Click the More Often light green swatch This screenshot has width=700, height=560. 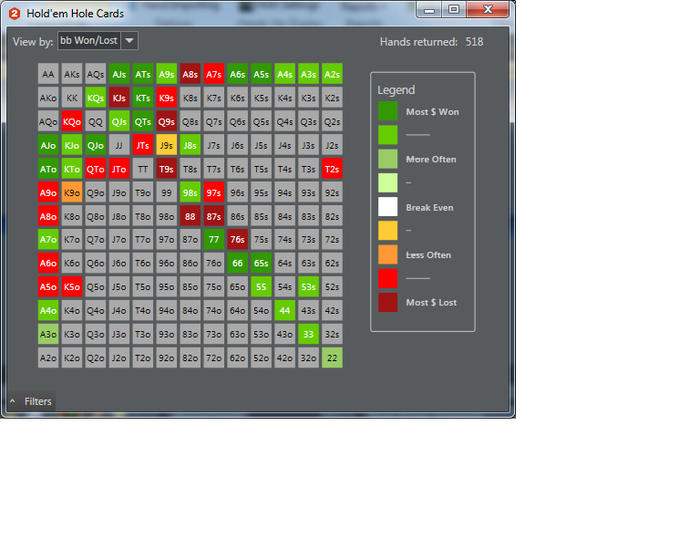coord(388,159)
